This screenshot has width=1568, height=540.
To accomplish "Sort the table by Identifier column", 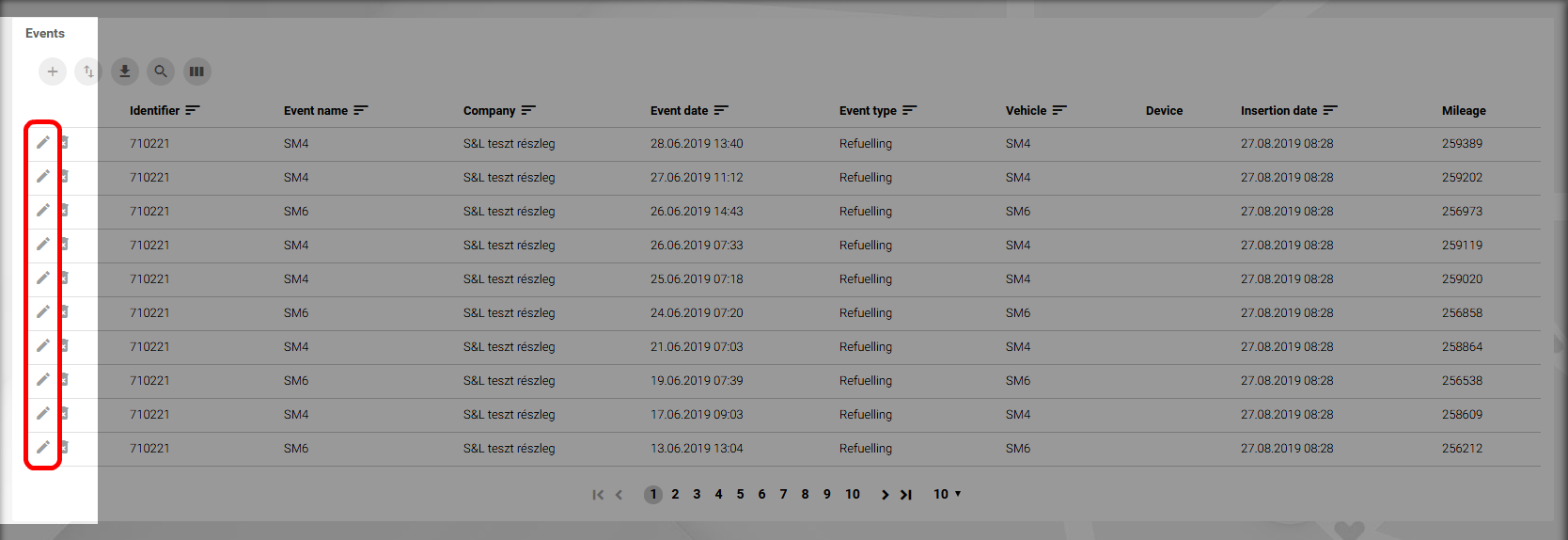I will coord(193,110).
